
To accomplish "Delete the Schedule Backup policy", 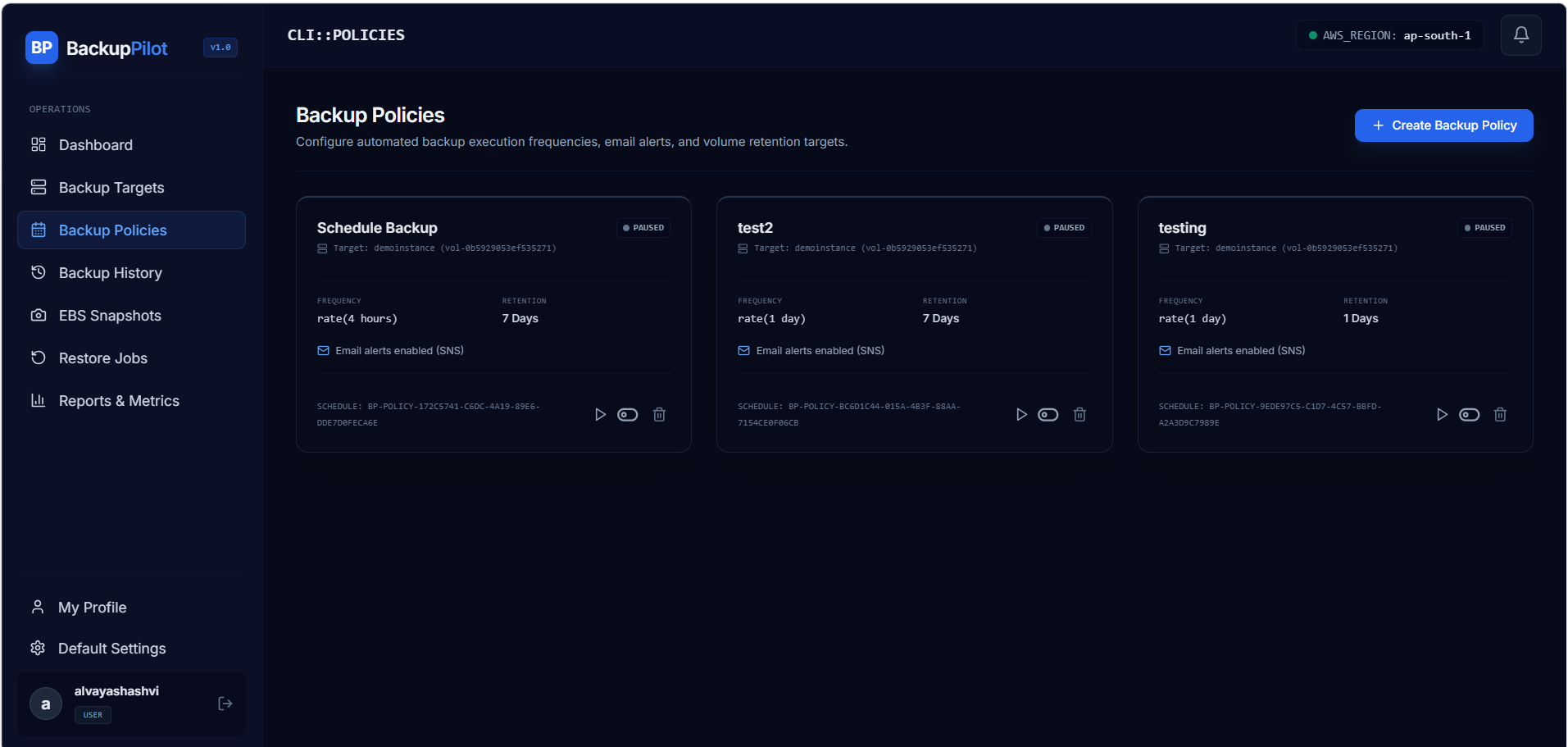I will [x=659, y=415].
